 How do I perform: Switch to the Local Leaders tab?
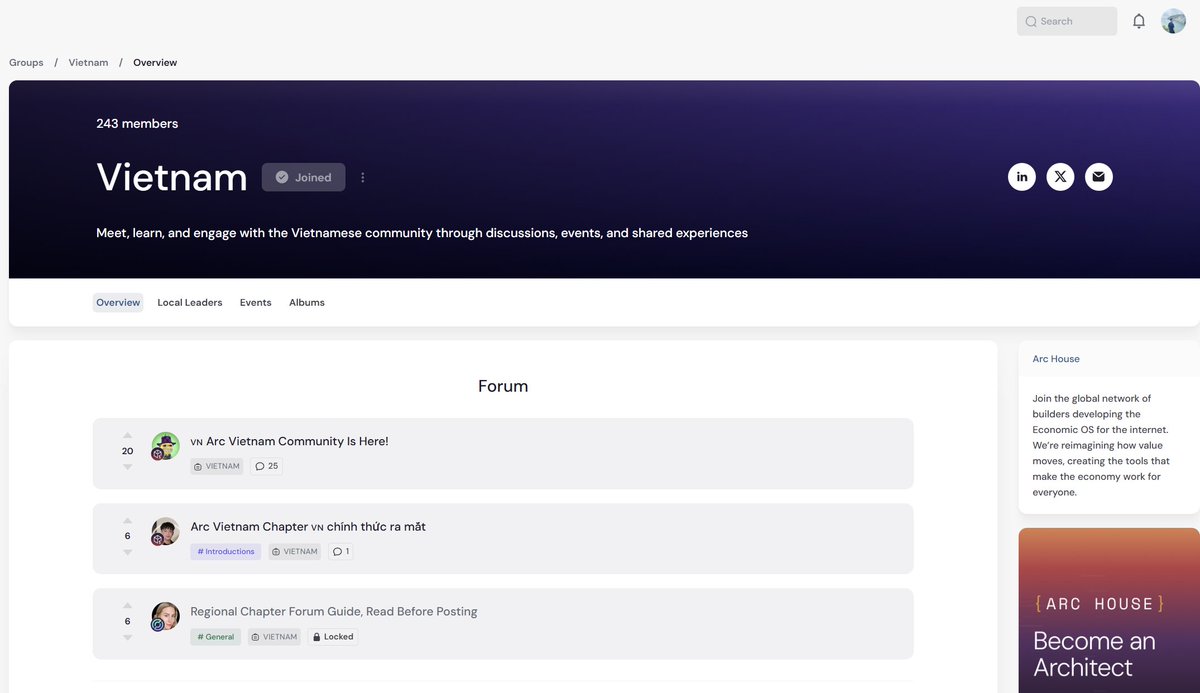point(190,302)
